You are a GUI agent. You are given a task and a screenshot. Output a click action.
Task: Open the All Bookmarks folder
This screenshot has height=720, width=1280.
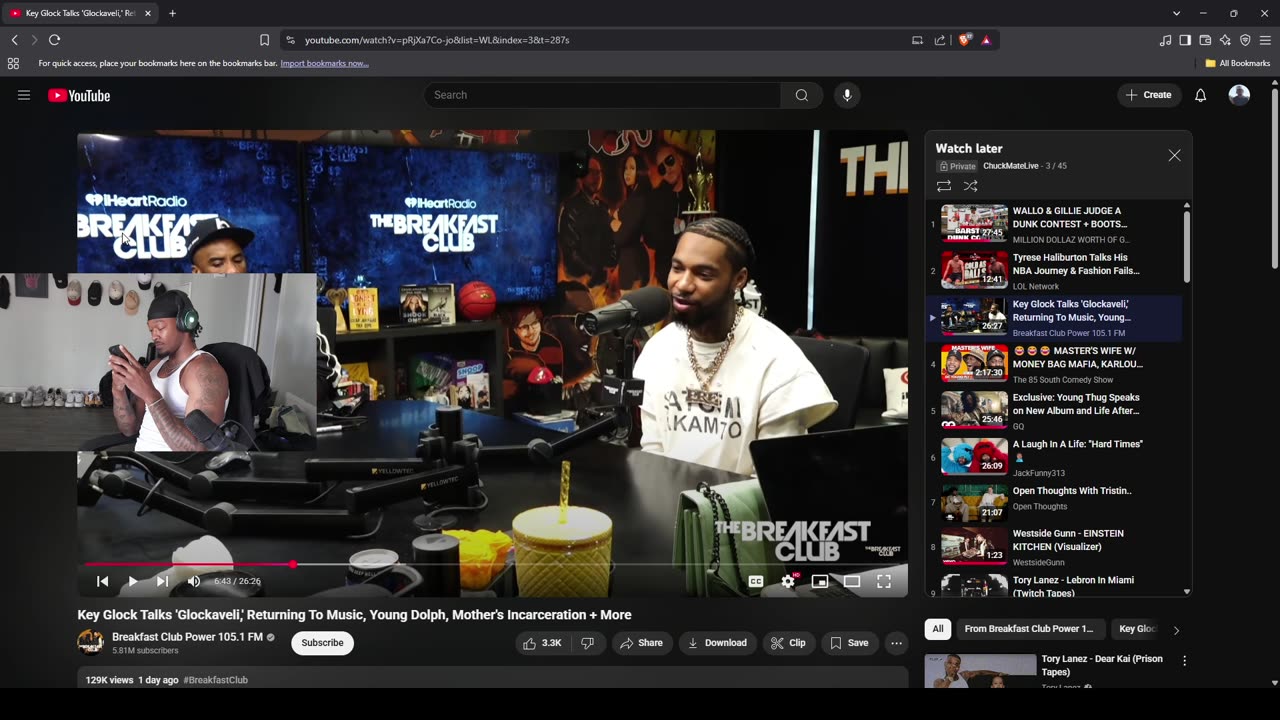pos(1238,63)
